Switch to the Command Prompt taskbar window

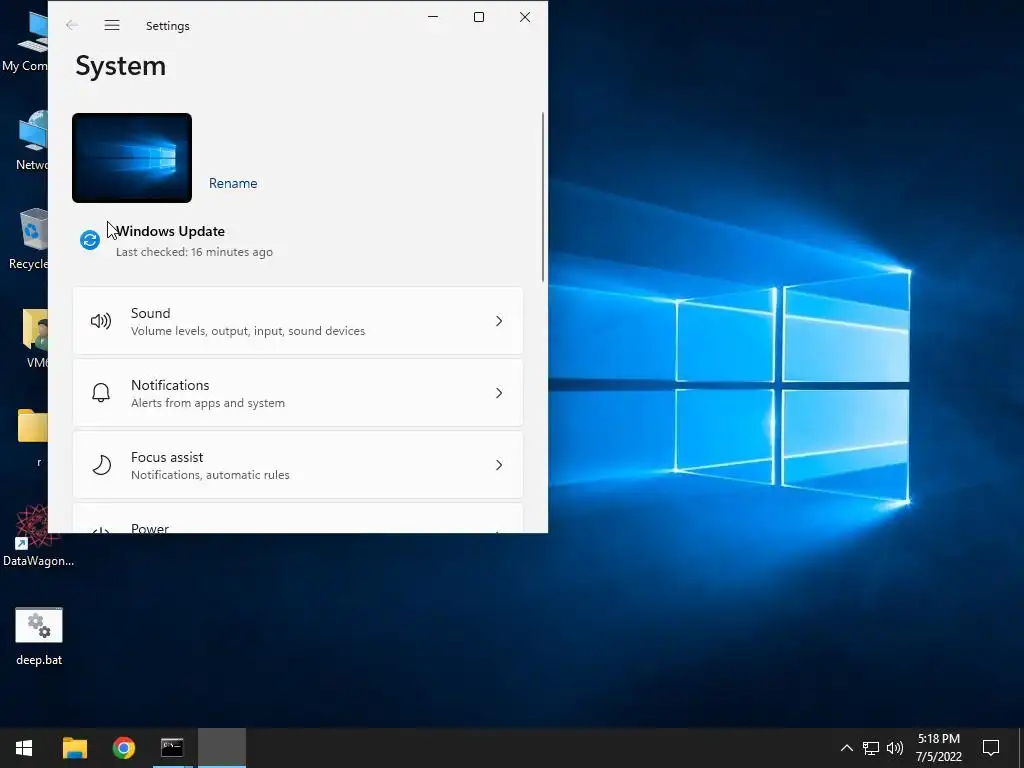pos(172,748)
